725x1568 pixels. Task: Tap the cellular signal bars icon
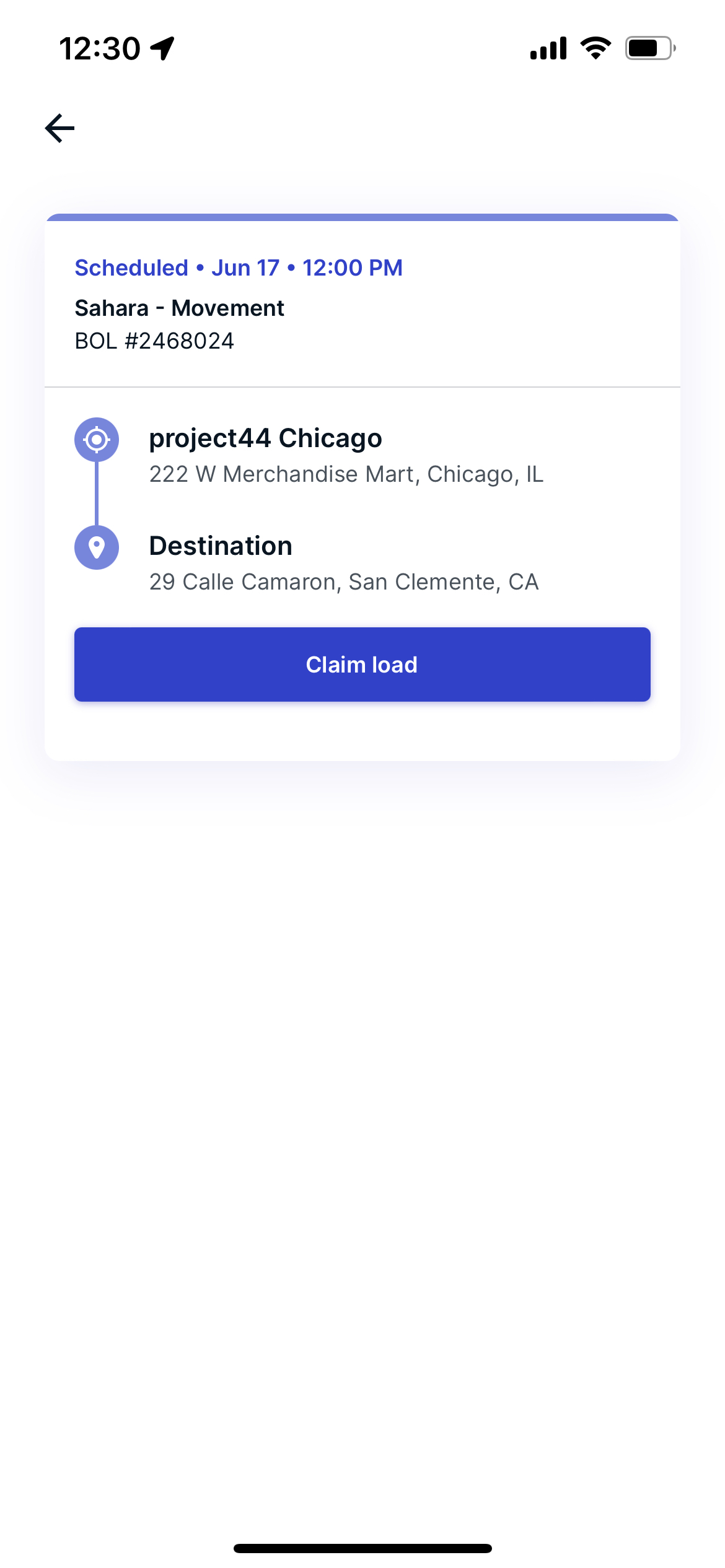[x=548, y=48]
